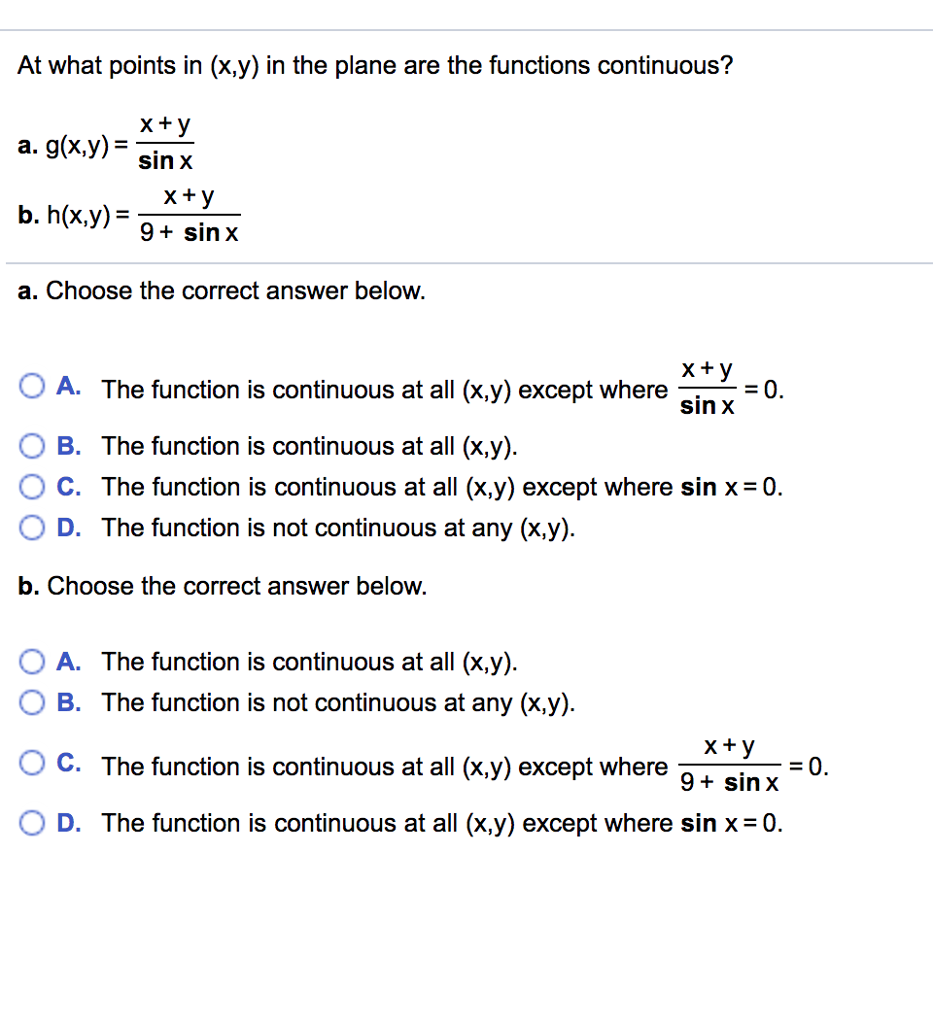This screenshot has height=1024, width=933.
Task: Click the radio circle next to part a option A
Action: coord(32,387)
